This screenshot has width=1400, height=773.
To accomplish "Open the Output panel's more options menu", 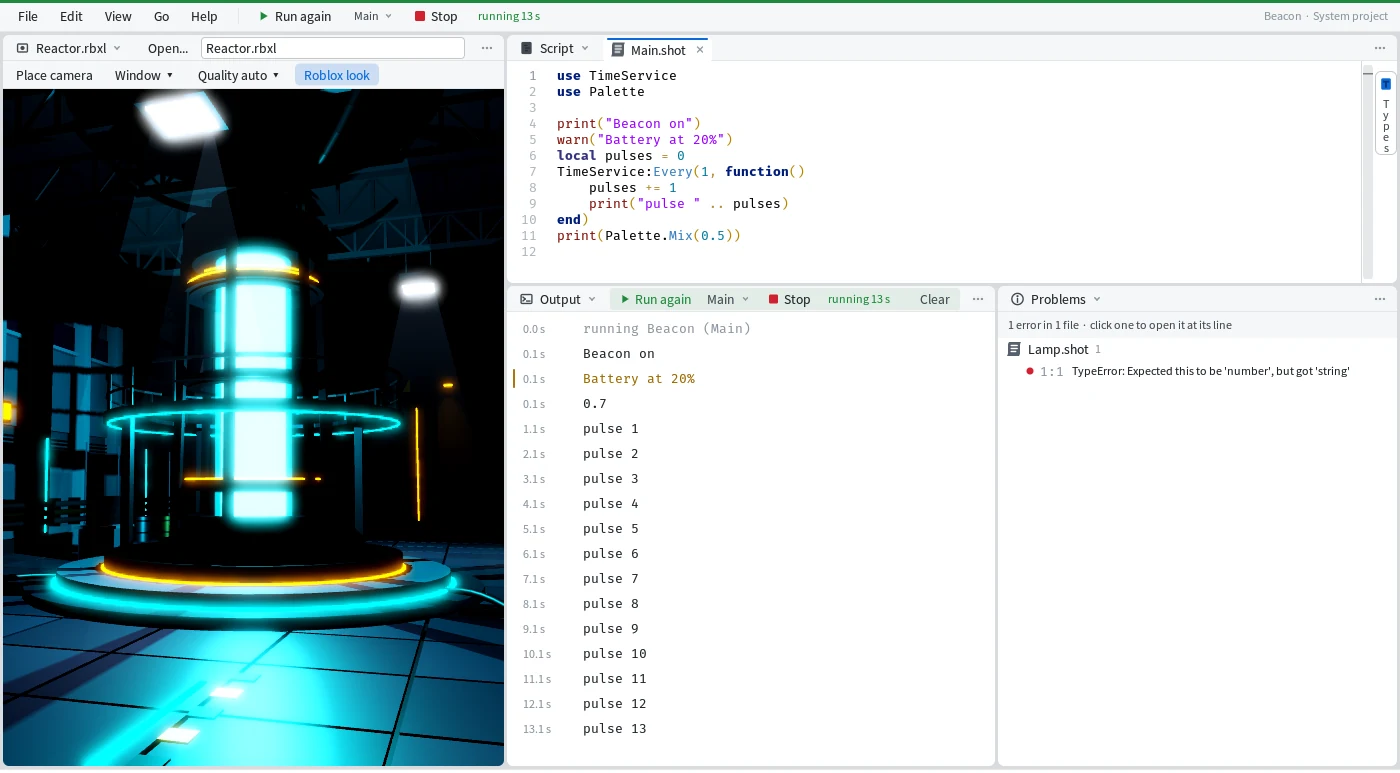I will point(978,299).
